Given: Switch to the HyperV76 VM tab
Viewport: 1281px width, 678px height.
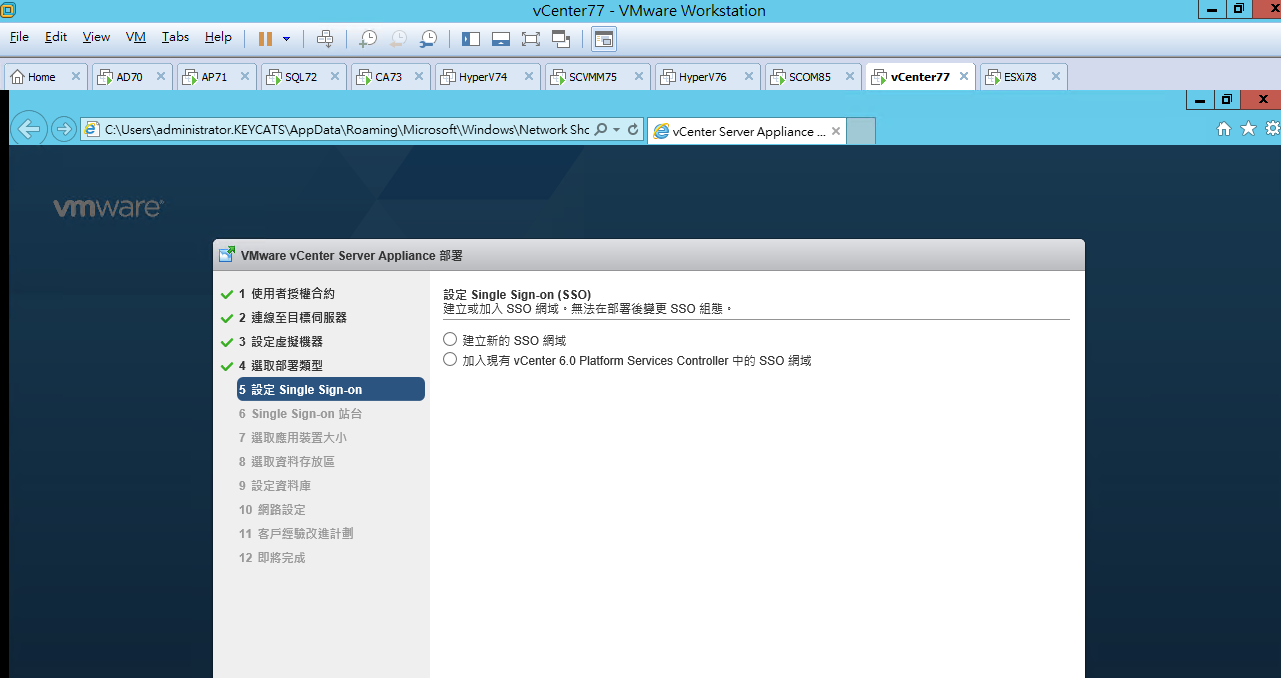Looking at the screenshot, I should coord(703,77).
